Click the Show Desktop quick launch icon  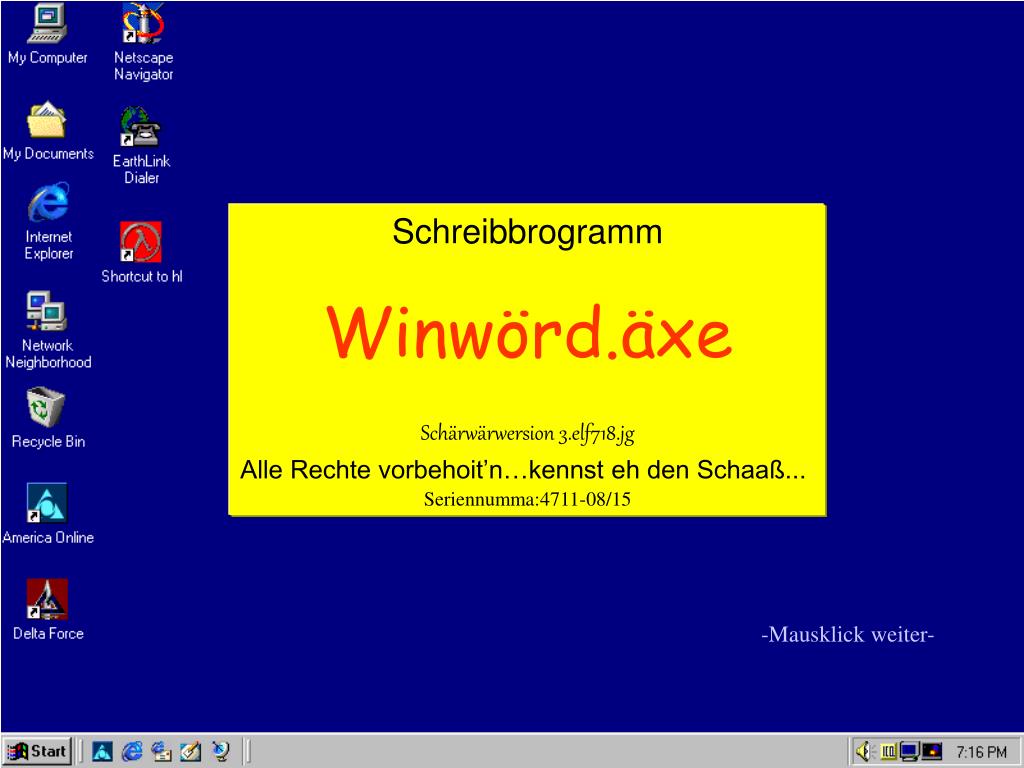tap(190, 752)
